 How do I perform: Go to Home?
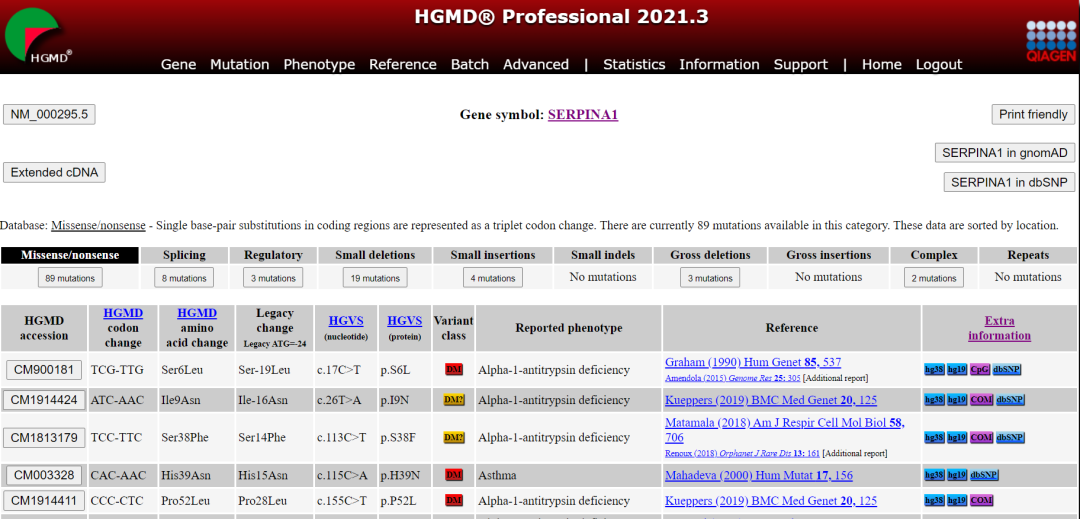pos(882,64)
